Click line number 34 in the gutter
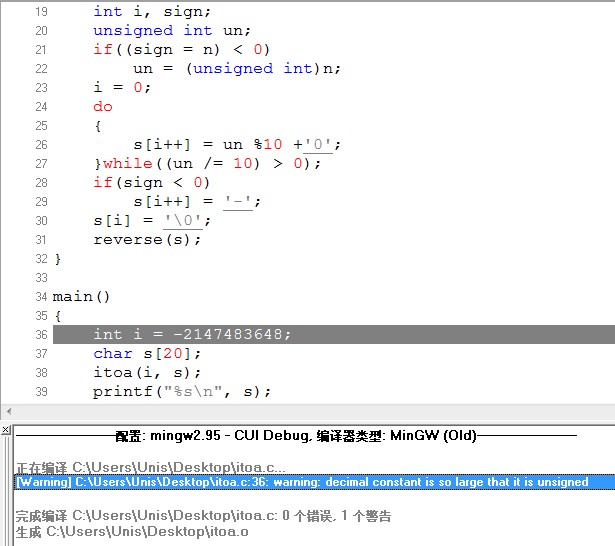This screenshot has width=615, height=546. (x=41, y=297)
